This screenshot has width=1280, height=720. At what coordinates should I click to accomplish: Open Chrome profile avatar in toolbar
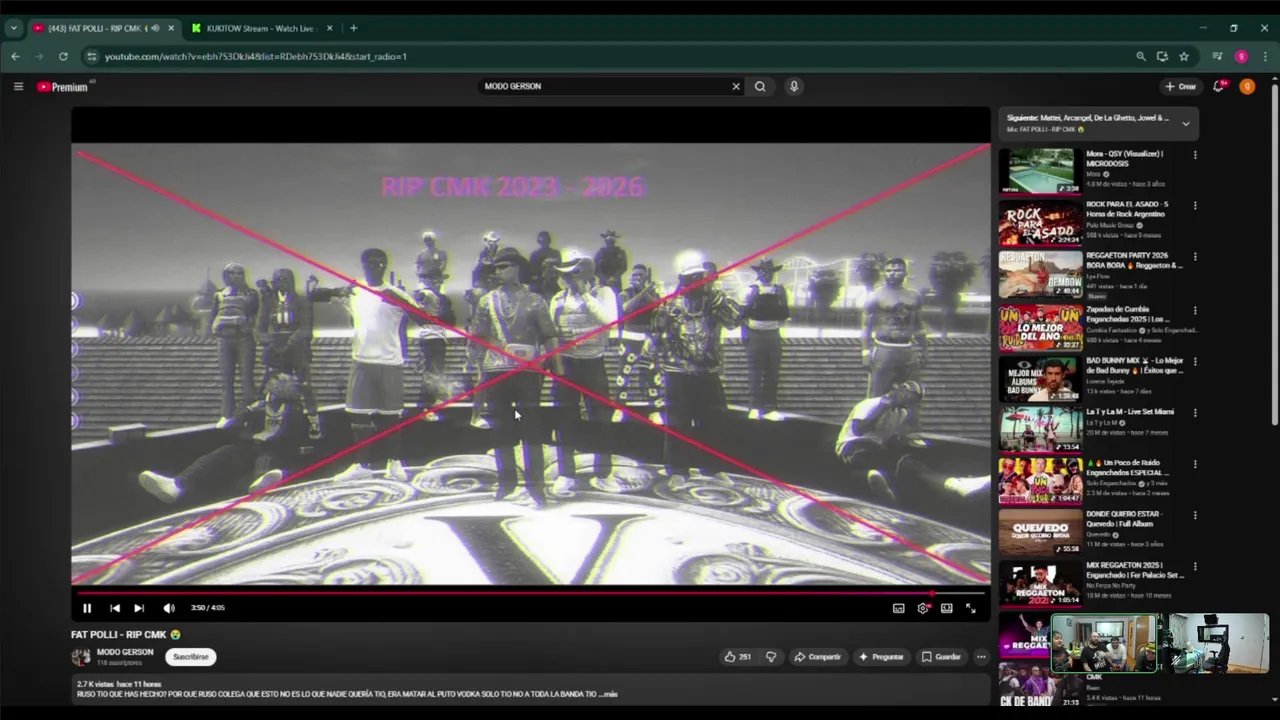click(x=1241, y=57)
